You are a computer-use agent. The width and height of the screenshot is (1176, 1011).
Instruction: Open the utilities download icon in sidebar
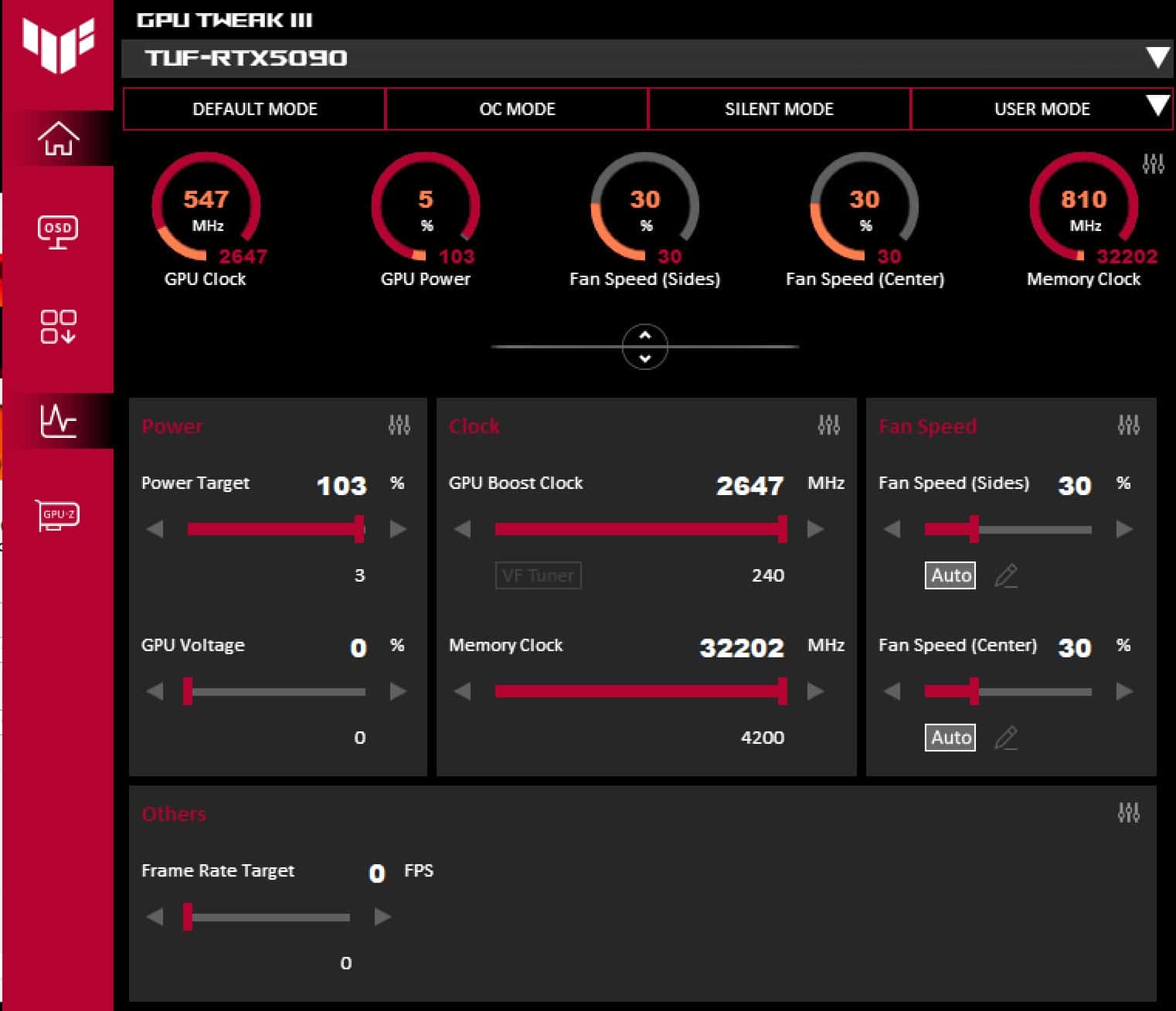click(x=58, y=327)
